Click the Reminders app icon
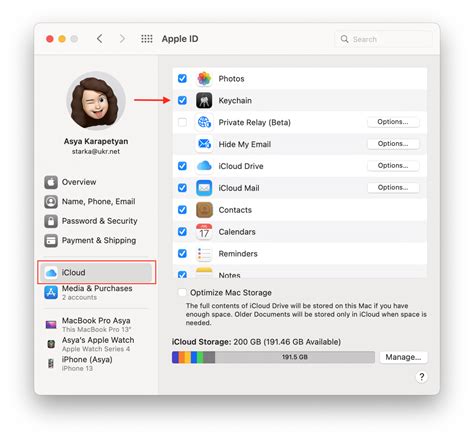 click(x=204, y=254)
